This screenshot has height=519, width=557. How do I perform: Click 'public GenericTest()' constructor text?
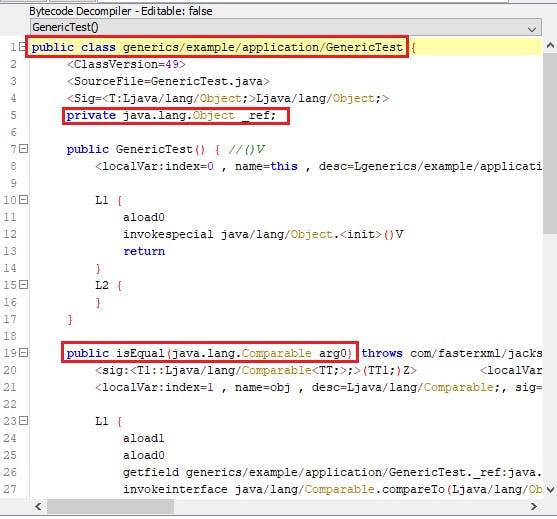(136, 149)
